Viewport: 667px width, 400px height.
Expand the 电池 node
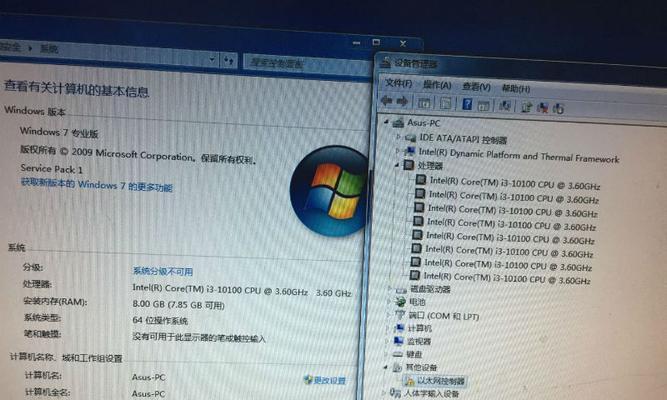[x=388, y=302]
